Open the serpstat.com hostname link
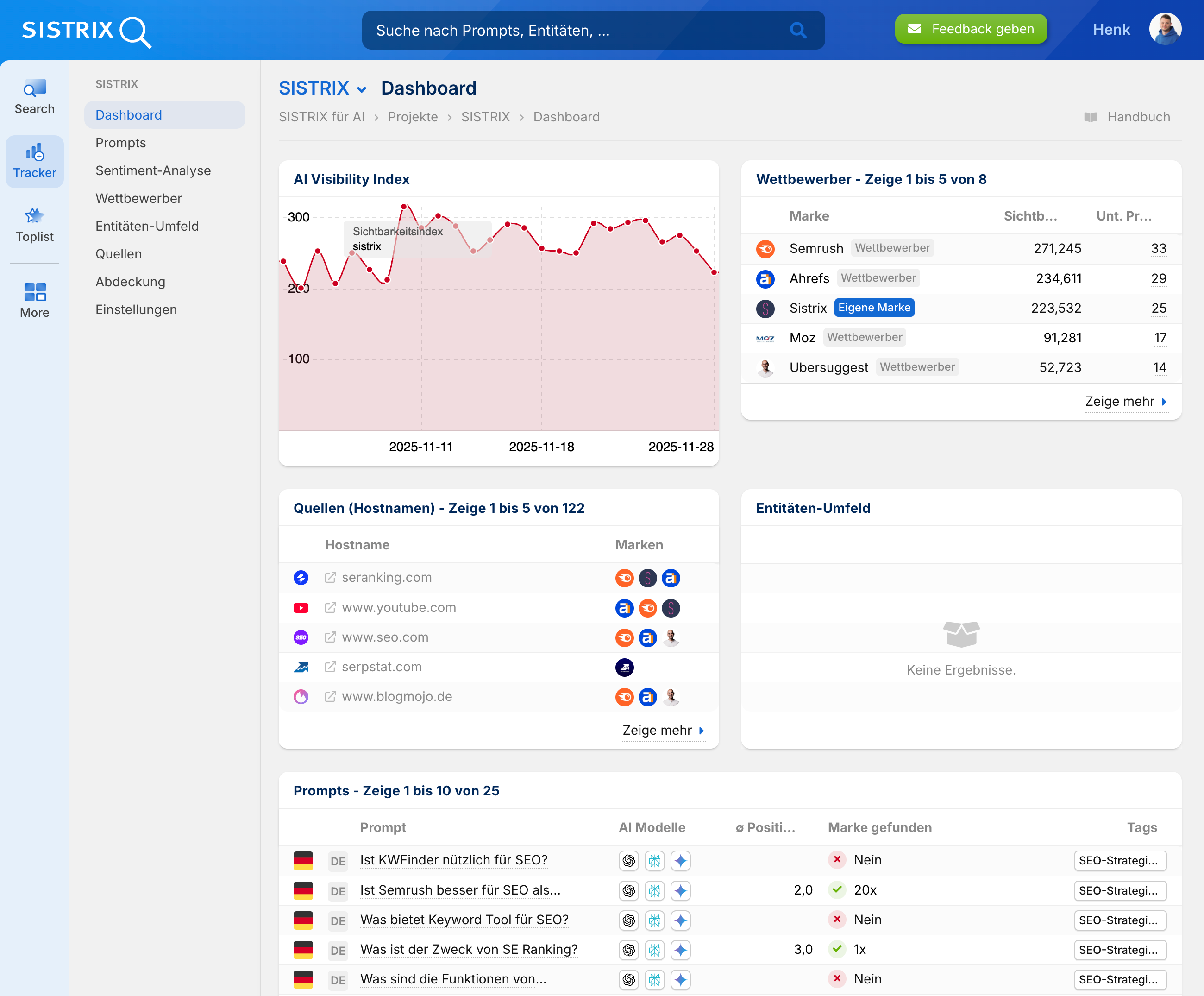1204x996 pixels. [381, 667]
